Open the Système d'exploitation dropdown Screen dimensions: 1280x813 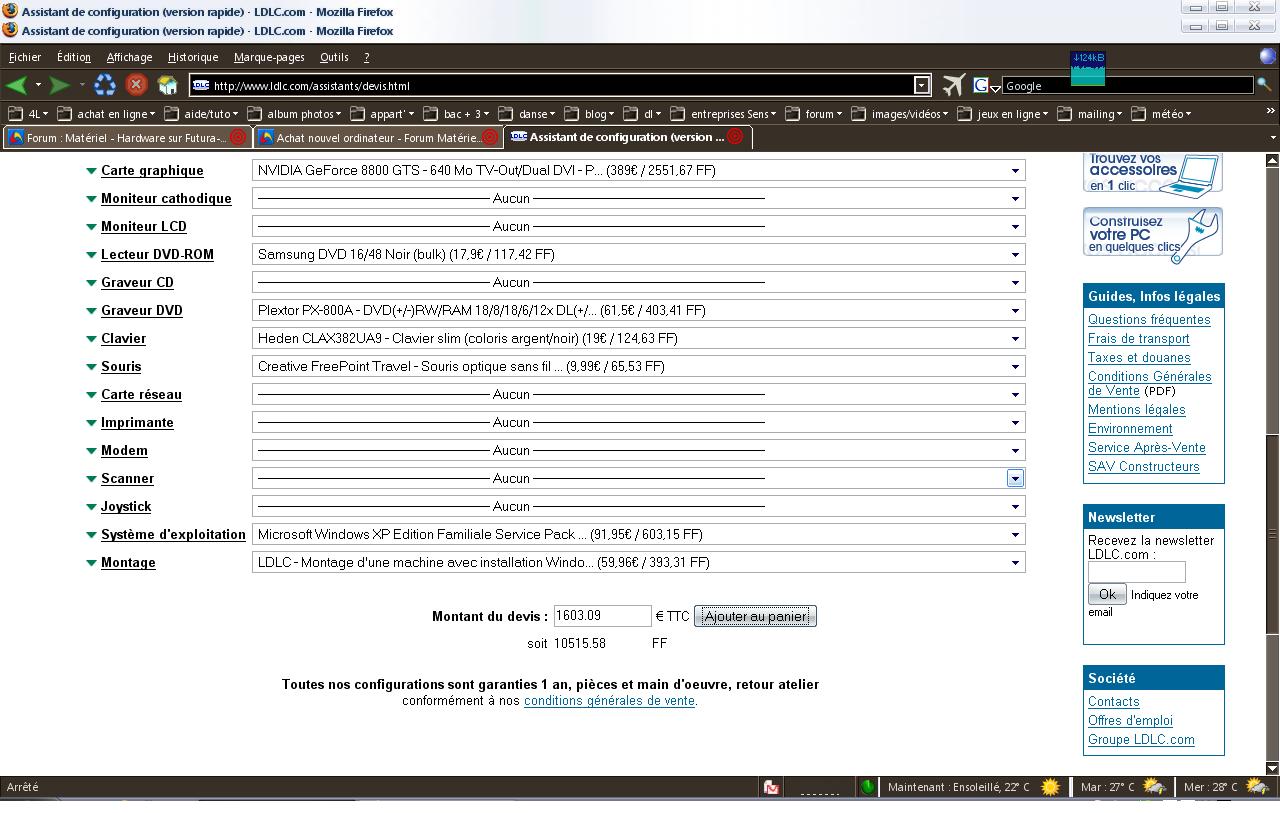tap(638, 535)
